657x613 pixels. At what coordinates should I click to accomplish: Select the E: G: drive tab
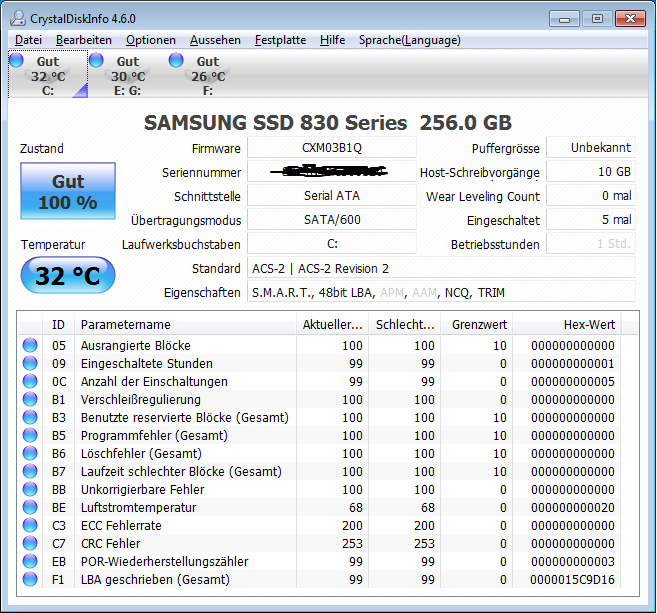(x=127, y=75)
